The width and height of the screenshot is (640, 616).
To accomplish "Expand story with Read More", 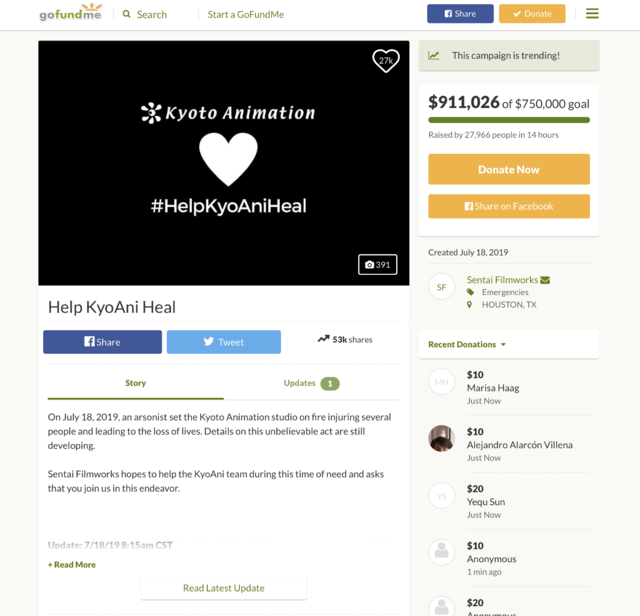I will [x=72, y=565].
